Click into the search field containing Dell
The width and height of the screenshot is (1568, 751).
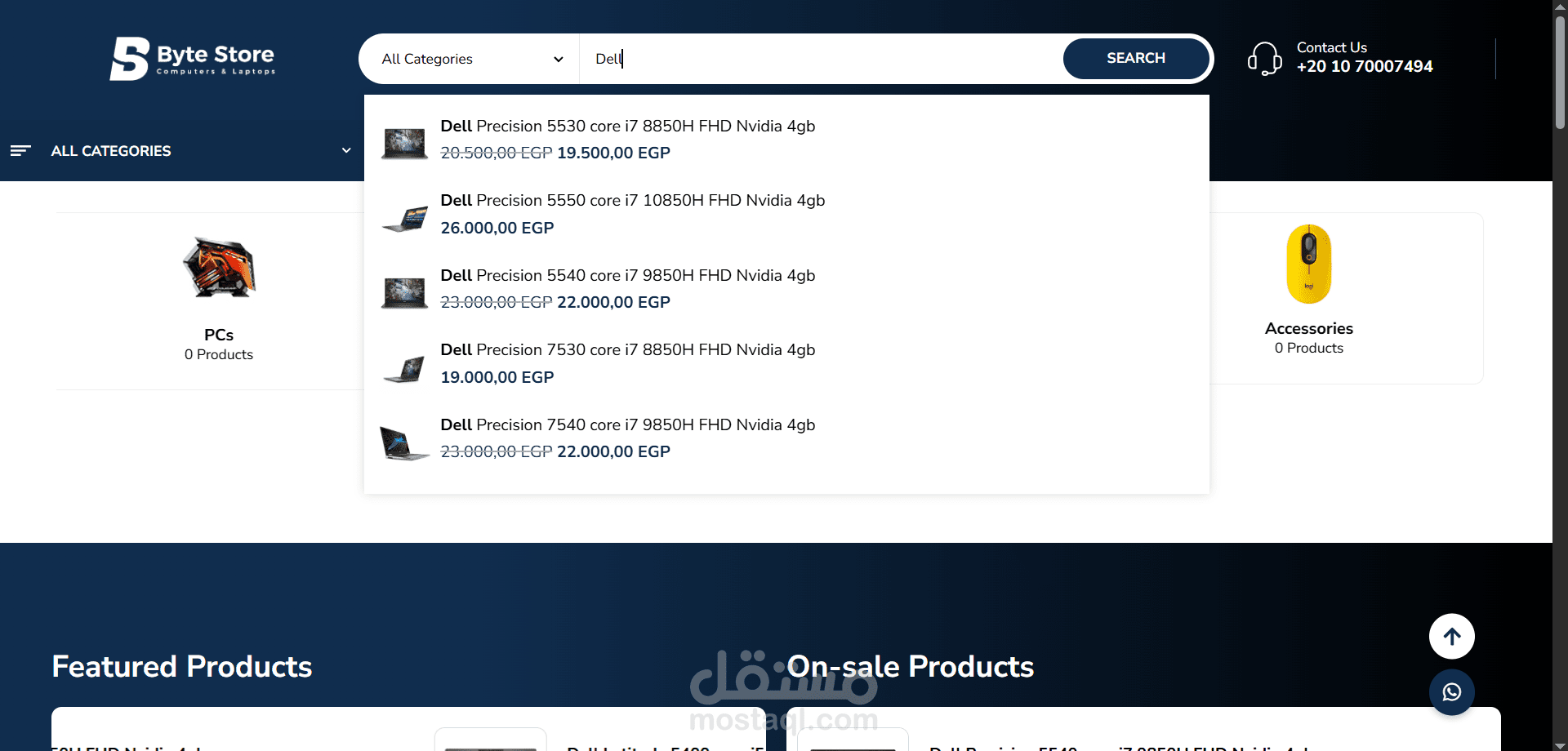tap(821, 59)
